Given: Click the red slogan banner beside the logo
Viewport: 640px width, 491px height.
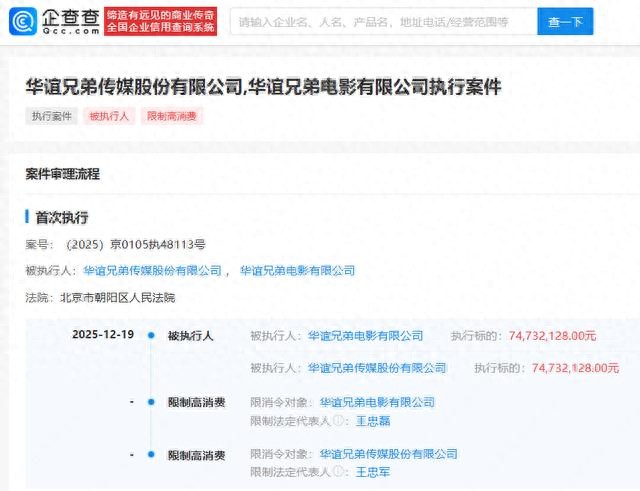Looking at the screenshot, I should pyautogui.click(x=160, y=21).
